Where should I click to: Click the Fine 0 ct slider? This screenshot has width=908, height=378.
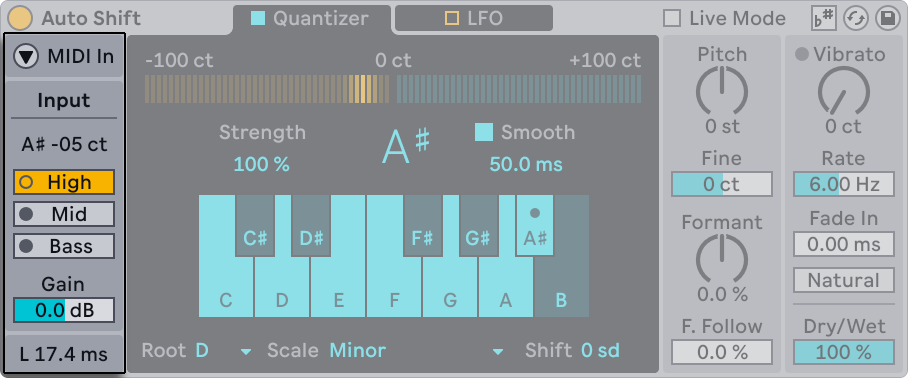click(722, 184)
